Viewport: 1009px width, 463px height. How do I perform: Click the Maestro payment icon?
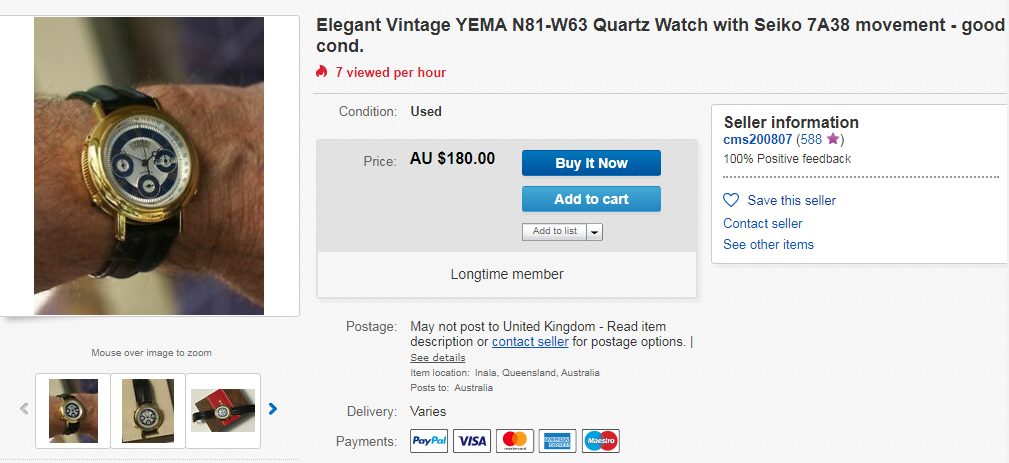601,441
